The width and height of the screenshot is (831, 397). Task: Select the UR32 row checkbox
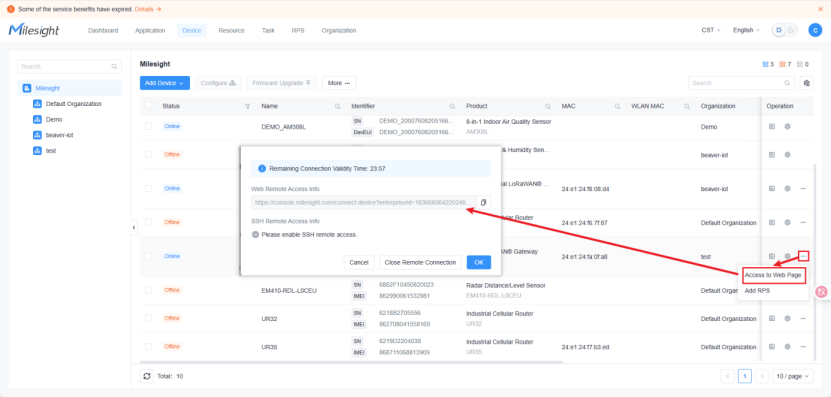click(x=148, y=319)
